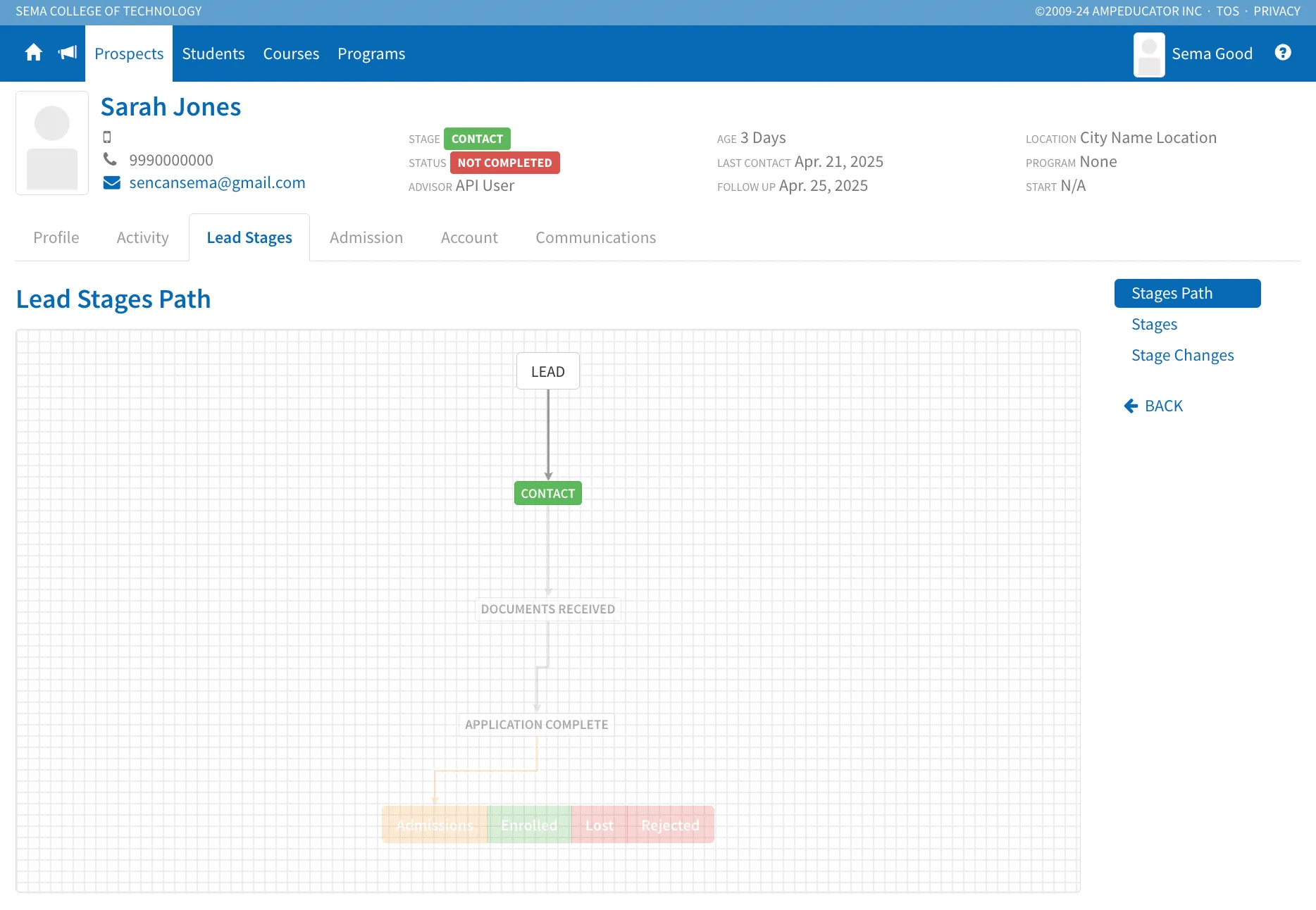Screen dimensions: 1316x910
Task: Open the Prospects menu
Action: click(x=129, y=54)
